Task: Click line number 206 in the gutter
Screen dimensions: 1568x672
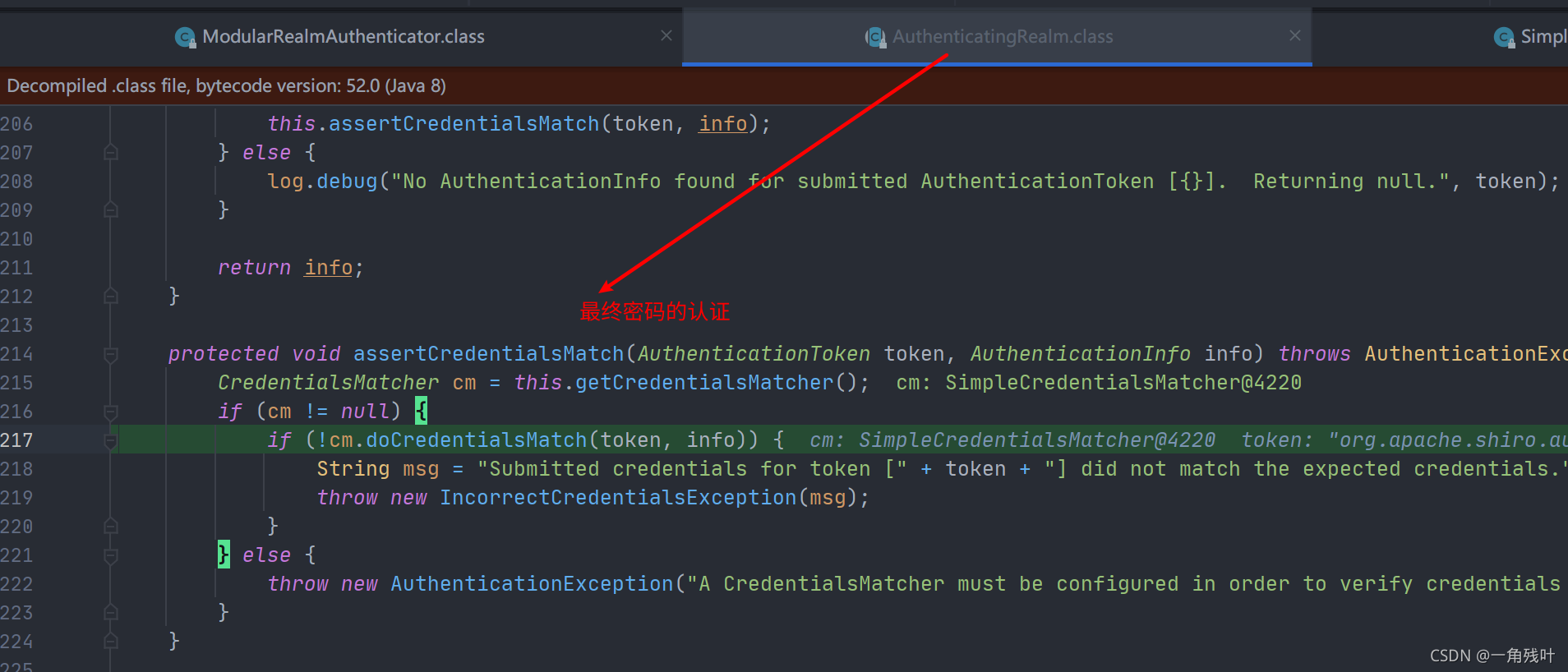Action: coord(16,124)
